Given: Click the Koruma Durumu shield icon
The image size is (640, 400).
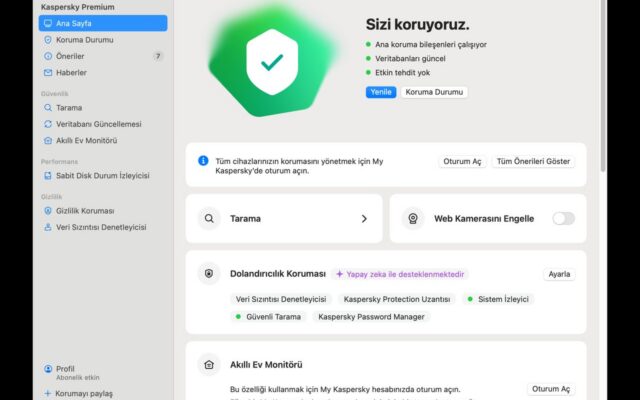Looking at the screenshot, I should click(x=48, y=40).
